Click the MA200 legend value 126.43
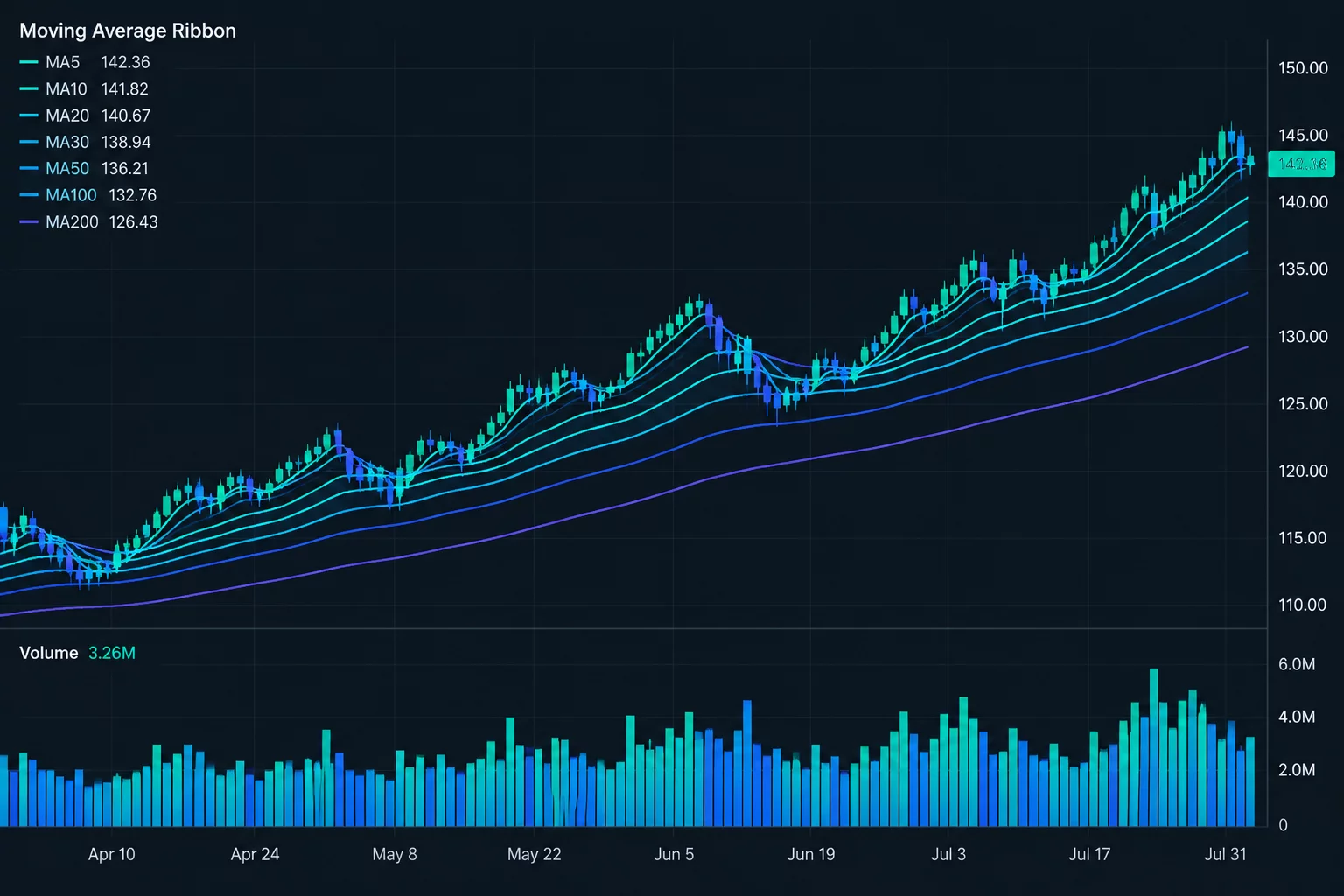This screenshot has height=896, width=1344. point(133,222)
